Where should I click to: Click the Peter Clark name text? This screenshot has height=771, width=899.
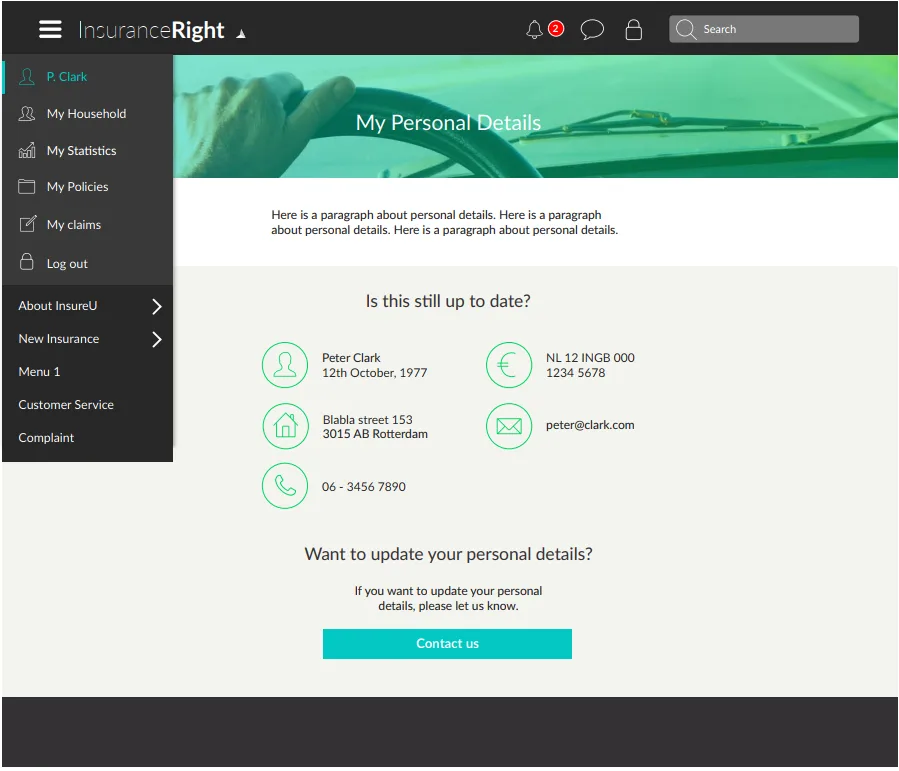pyautogui.click(x=351, y=358)
